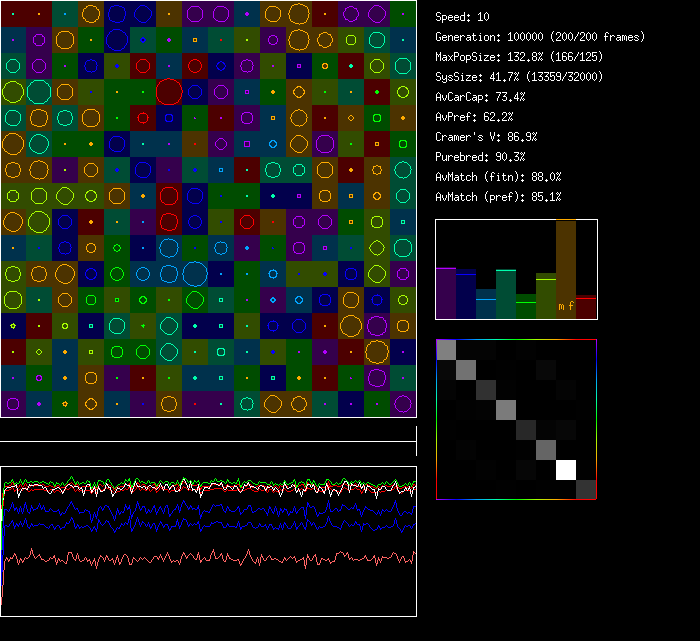700x641 pixels.
Task: Click the empty strip above the line graph
Action: [x=208, y=430]
